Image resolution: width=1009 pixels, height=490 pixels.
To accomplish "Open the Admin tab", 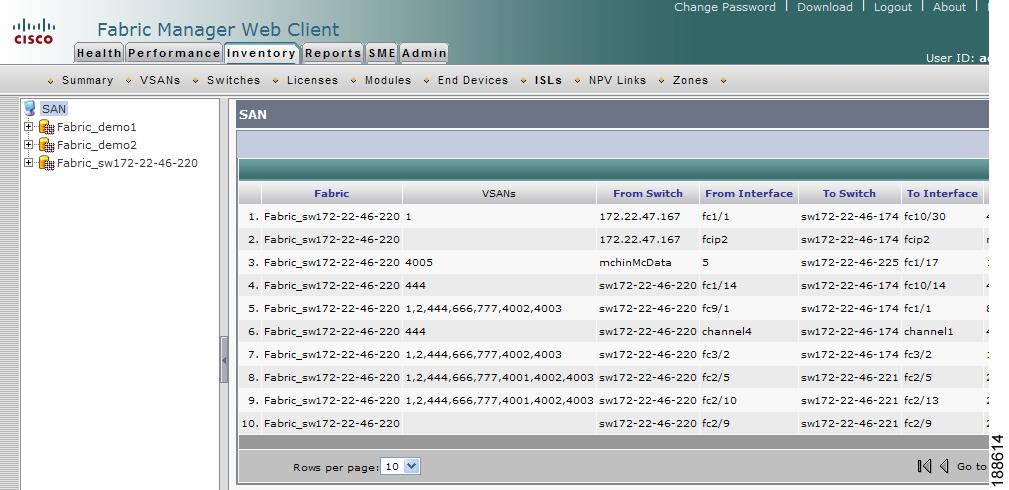I will [x=423, y=53].
